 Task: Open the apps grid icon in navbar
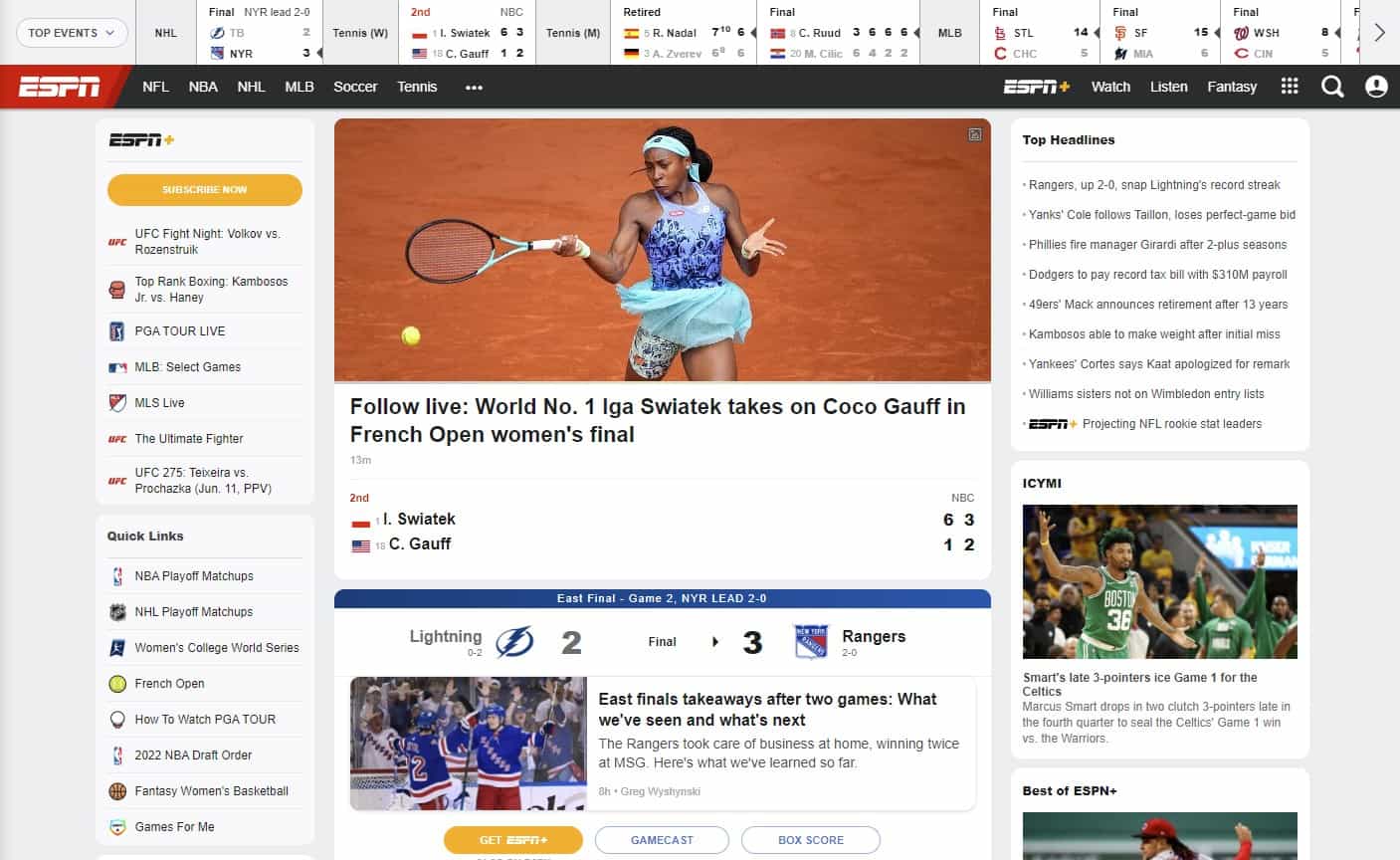click(1290, 86)
